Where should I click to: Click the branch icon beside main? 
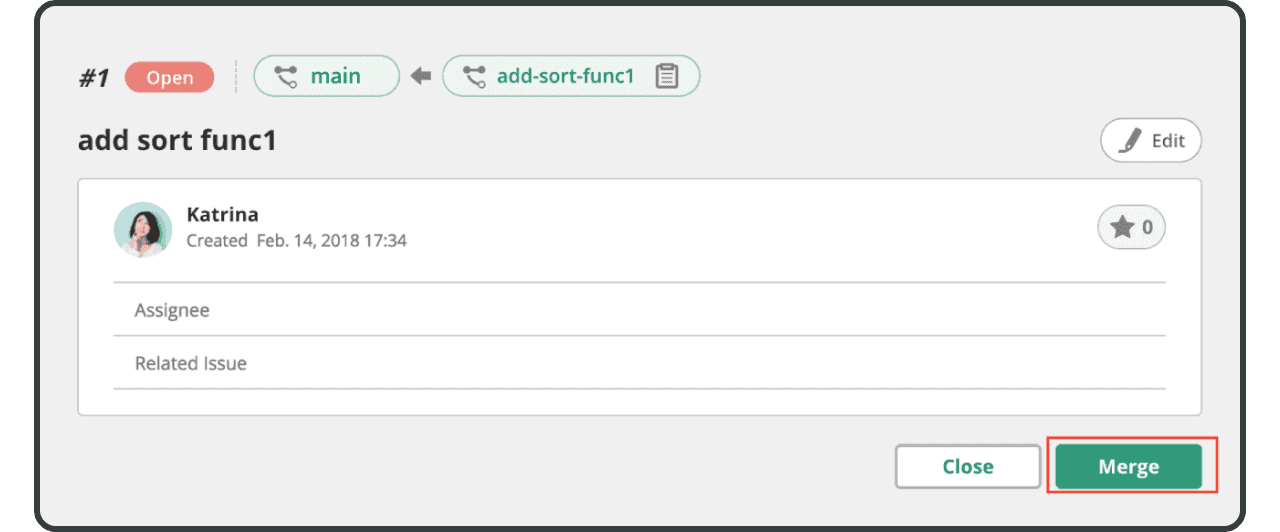click(x=286, y=76)
